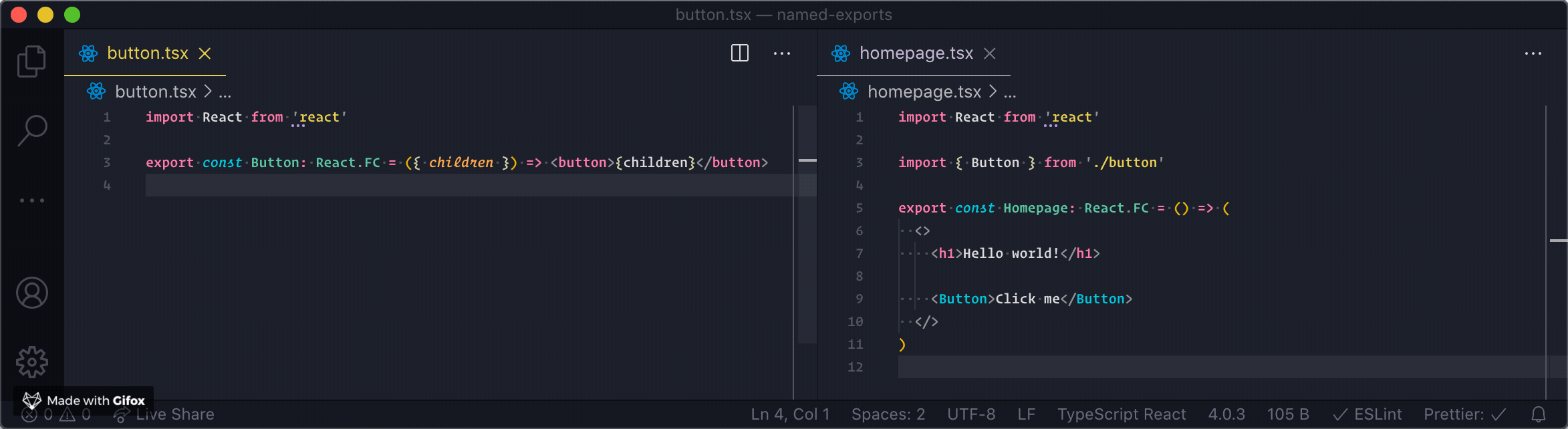Click ESLint status in status bar
Image resolution: width=1568 pixels, height=429 pixels.
(x=1367, y=414)
